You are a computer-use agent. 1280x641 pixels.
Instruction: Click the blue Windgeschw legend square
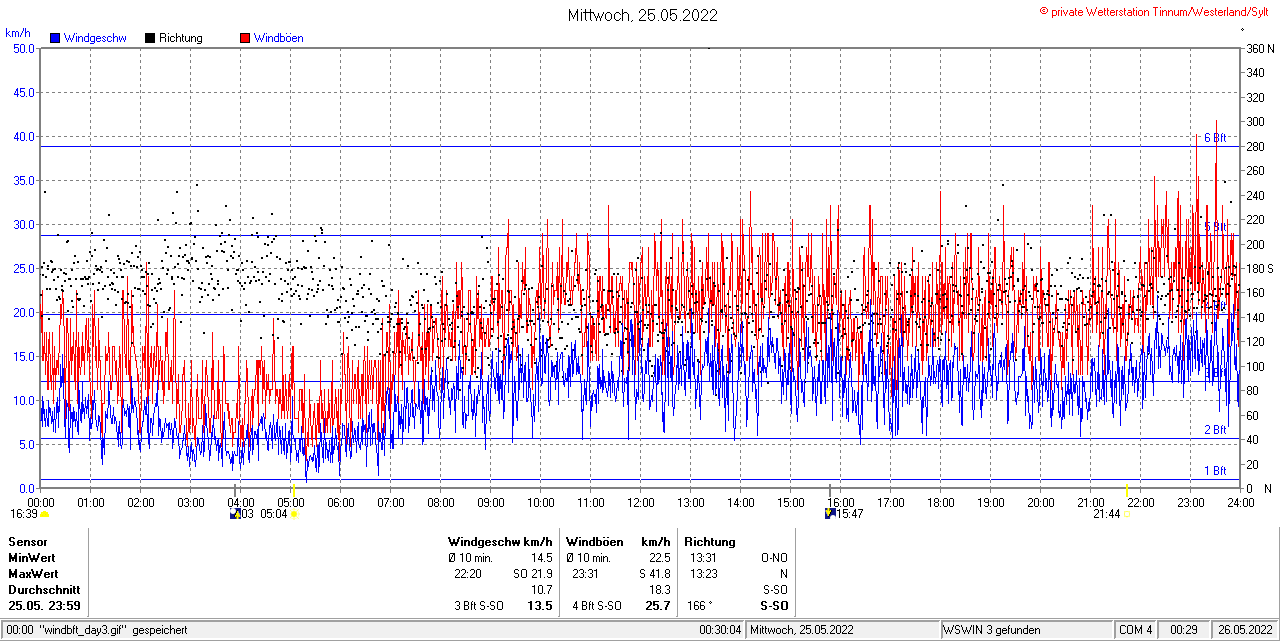pos(55,38)
